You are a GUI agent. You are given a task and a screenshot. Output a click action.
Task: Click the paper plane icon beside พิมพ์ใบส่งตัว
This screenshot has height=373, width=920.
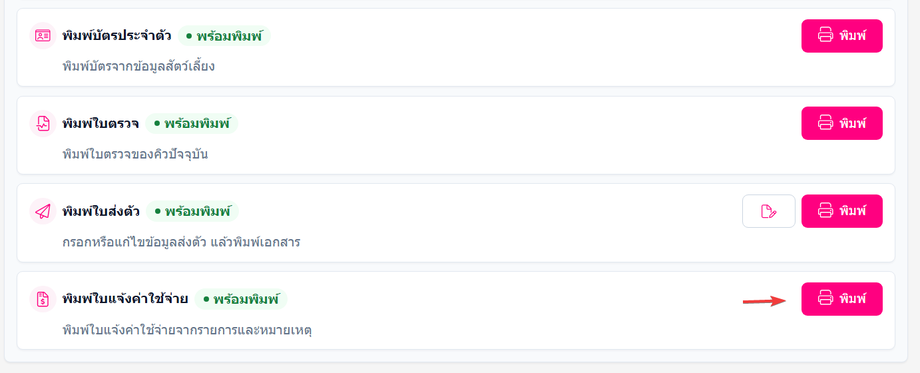click(43, 211)
